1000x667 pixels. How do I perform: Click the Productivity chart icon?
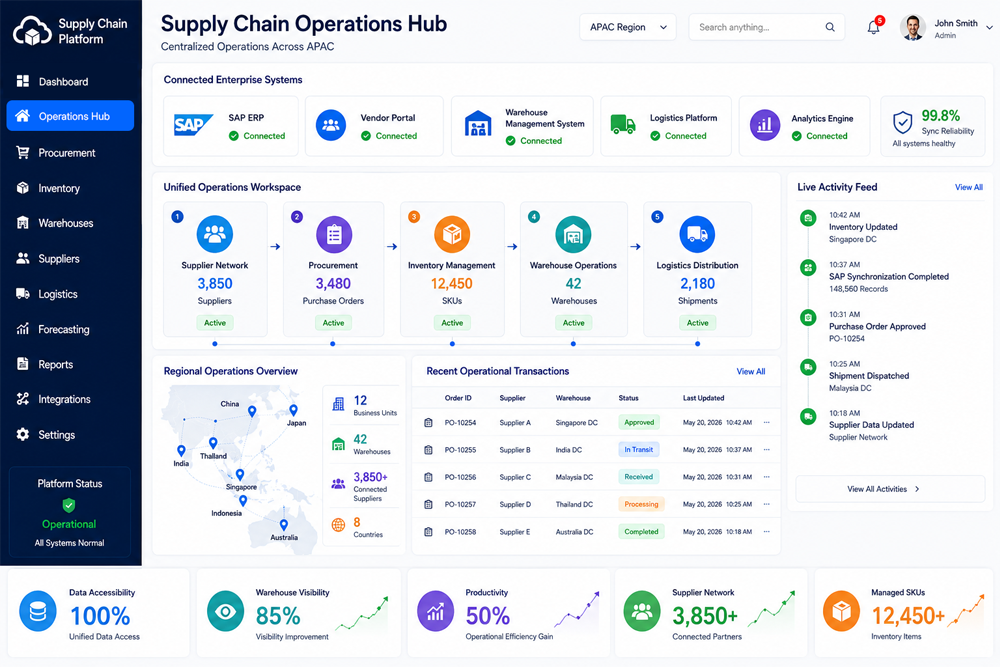tap(436, 612)
